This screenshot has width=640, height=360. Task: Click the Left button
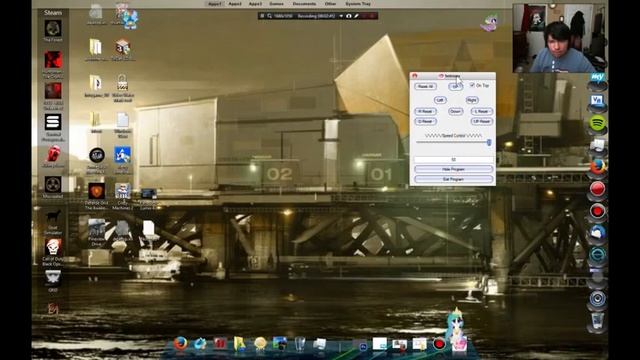click(x=440, y=100)
